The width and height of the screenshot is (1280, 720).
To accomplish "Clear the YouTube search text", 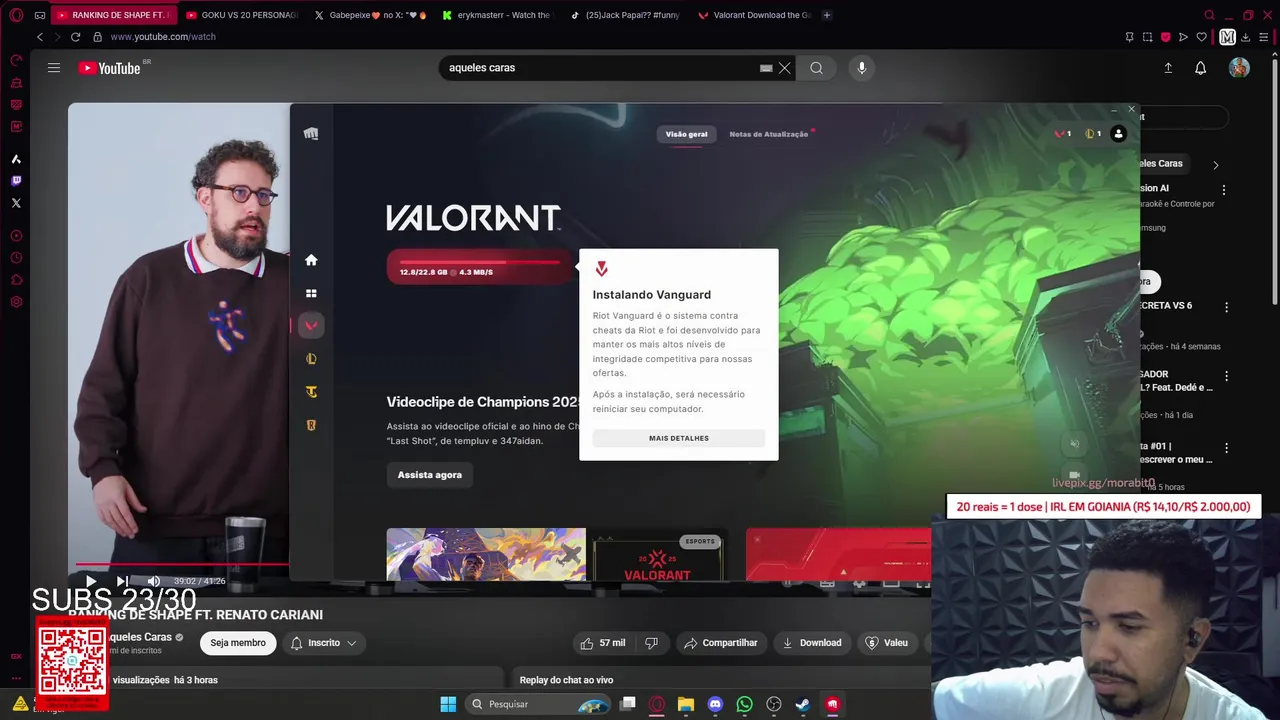I will [785, 68].
